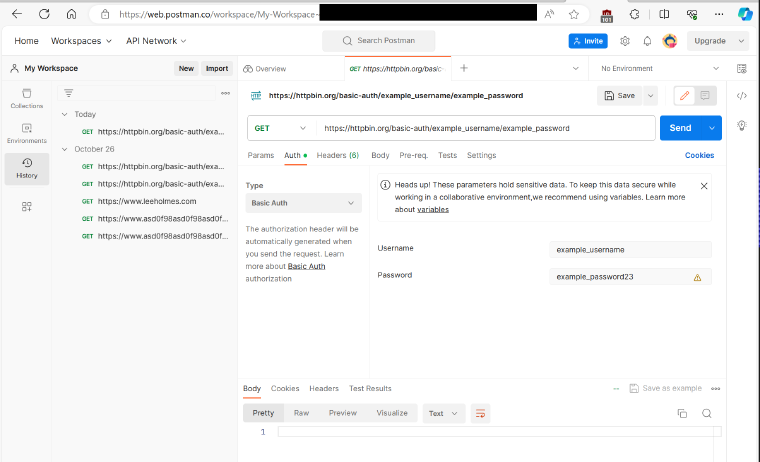Open response options three-dot menu

pos(715,389)
